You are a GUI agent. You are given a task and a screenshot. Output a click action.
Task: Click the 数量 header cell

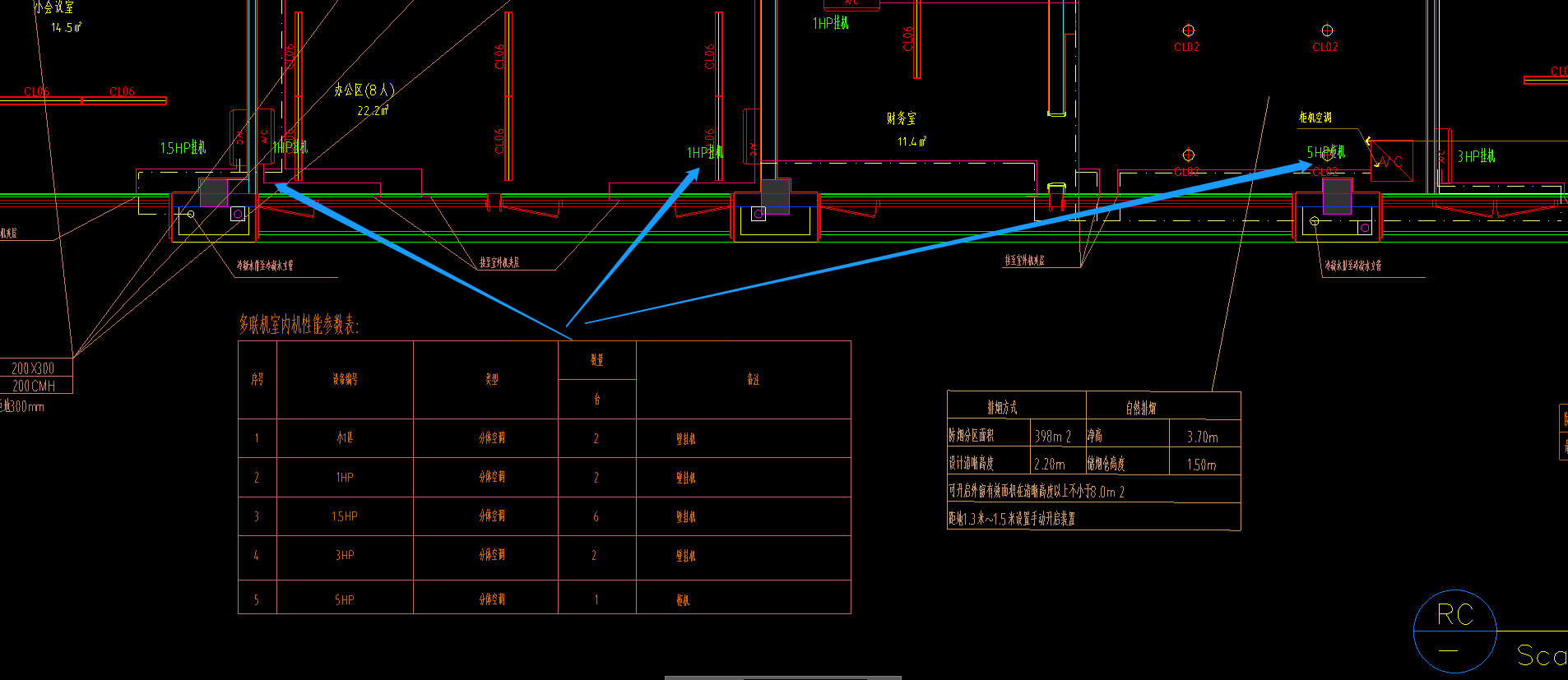[x=597, y=360]
